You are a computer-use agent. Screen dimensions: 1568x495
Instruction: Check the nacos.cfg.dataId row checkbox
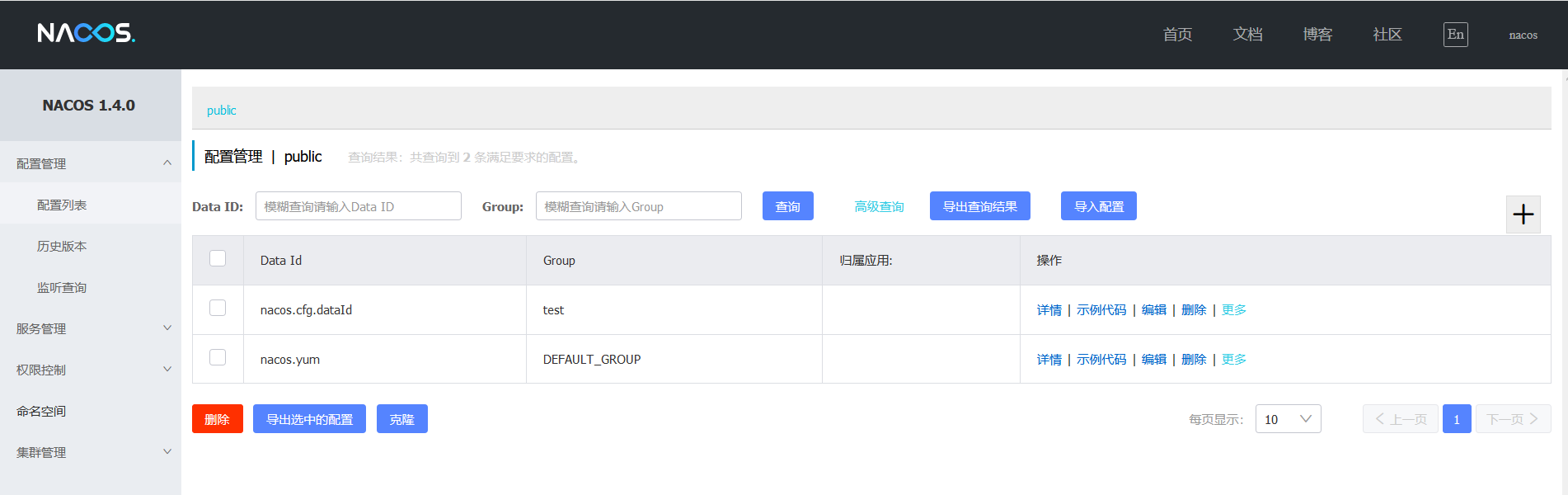coord(218,309)
